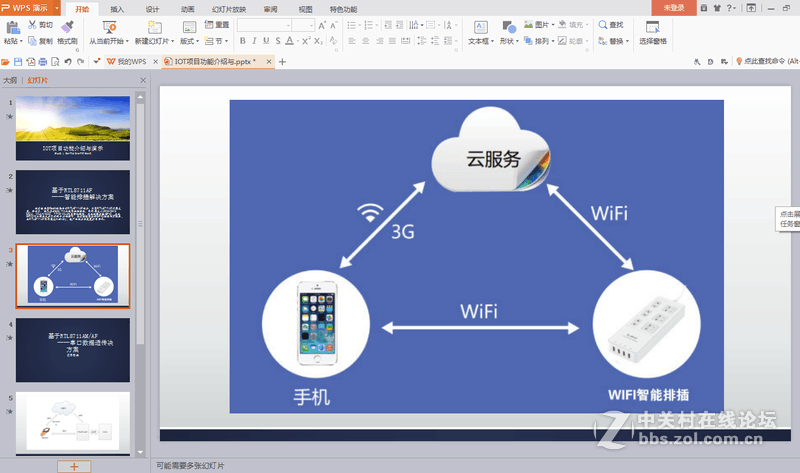Open the skin (shirt) icon in title bar

717,8
